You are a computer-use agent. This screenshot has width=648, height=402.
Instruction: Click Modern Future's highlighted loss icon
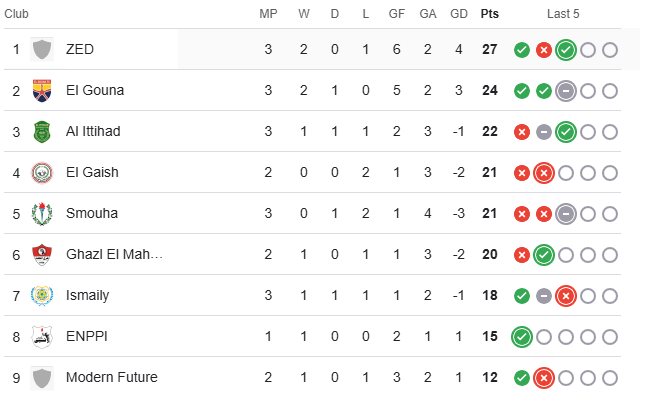tap(544, 378)
